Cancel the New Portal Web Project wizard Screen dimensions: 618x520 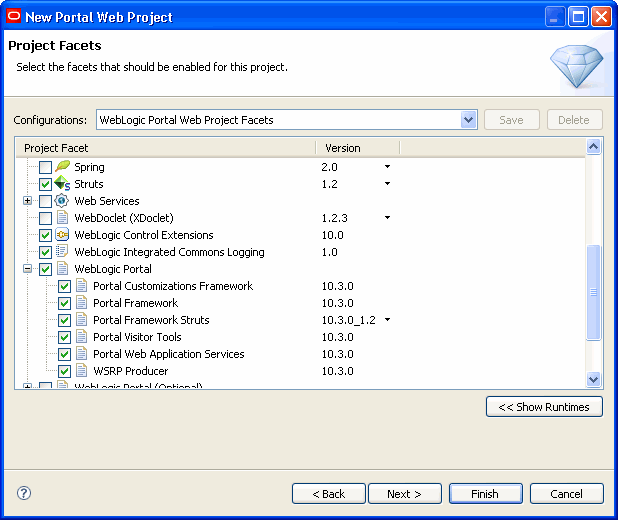pyautogui.click(x=566, y=494)
